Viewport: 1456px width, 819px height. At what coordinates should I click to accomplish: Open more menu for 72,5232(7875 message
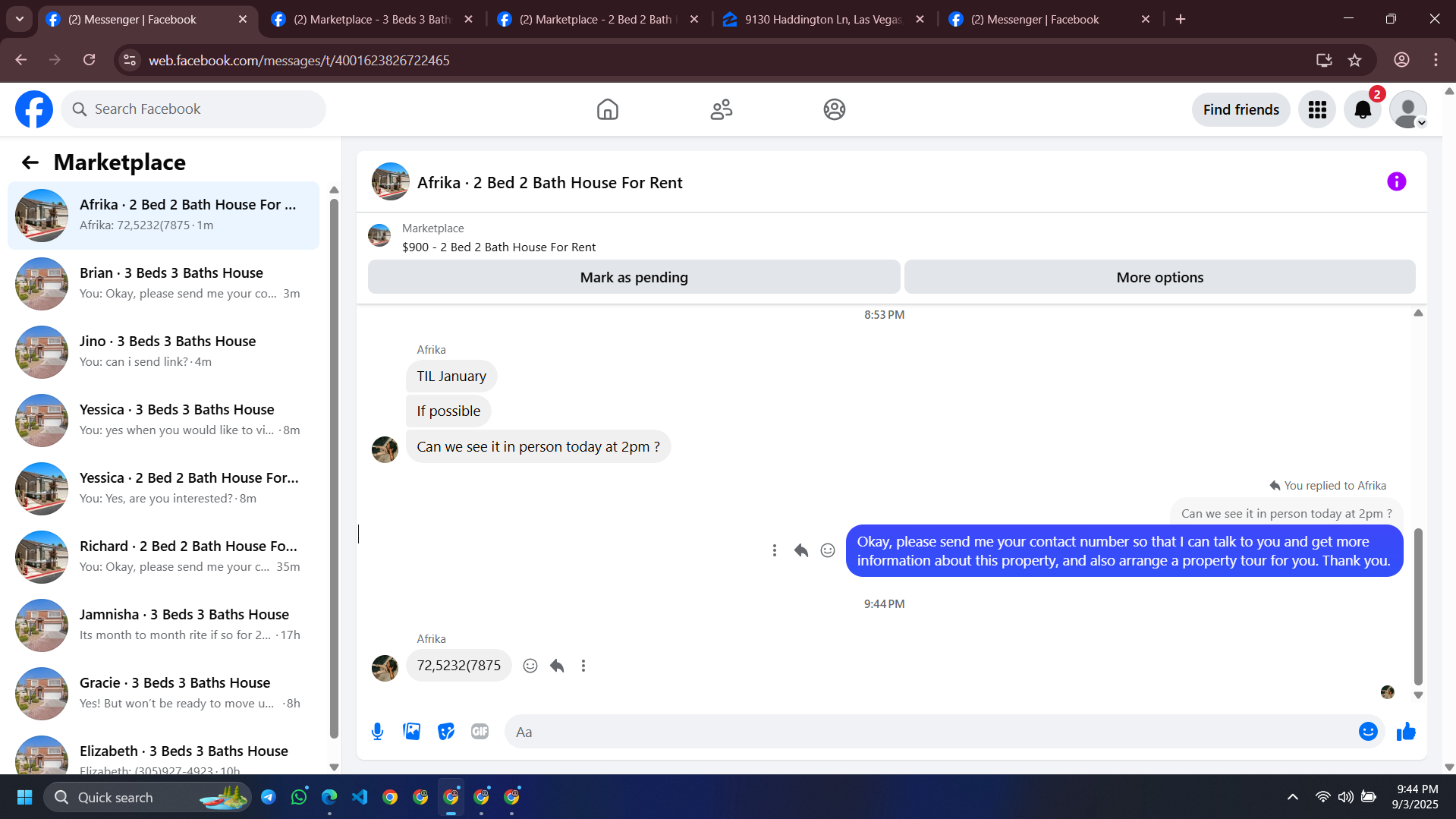pyautogui.click(x=583, y=666)
